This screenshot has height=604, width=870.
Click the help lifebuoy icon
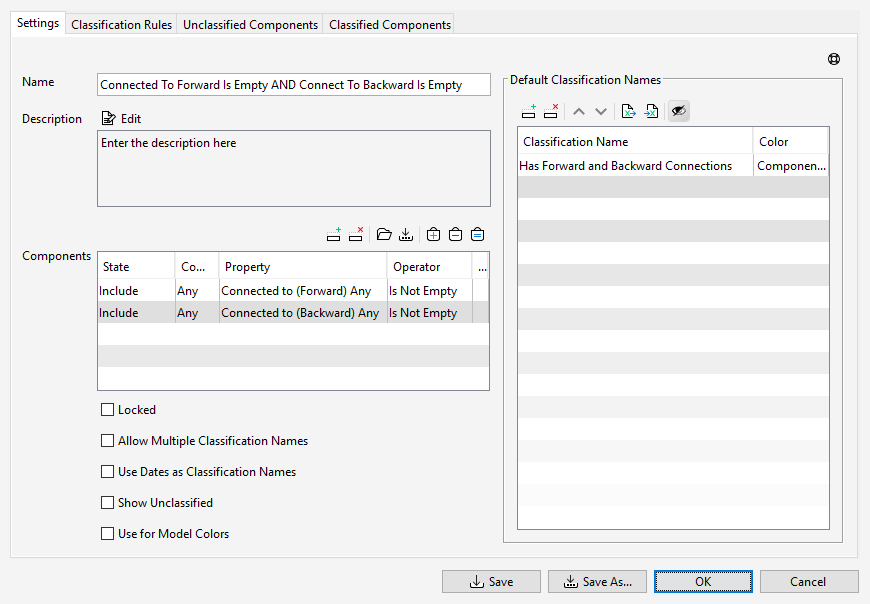[x=833, y=59]
